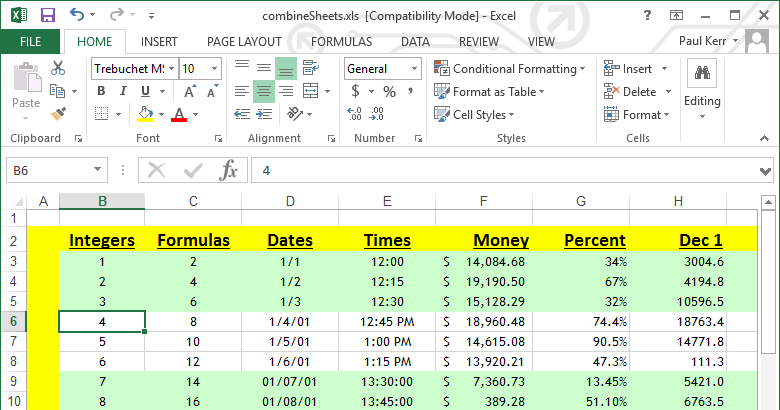Click the Select All corner triangle
Screen dimensions: 780x410
(x=18, y=202)
